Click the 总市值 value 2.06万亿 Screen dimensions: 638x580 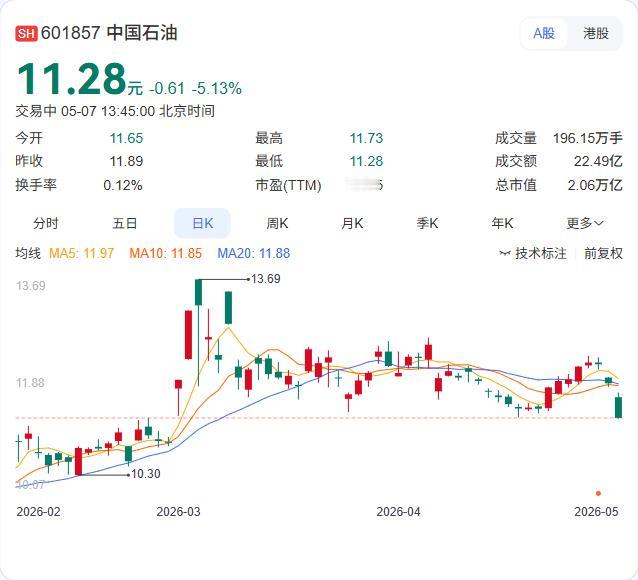595,185
